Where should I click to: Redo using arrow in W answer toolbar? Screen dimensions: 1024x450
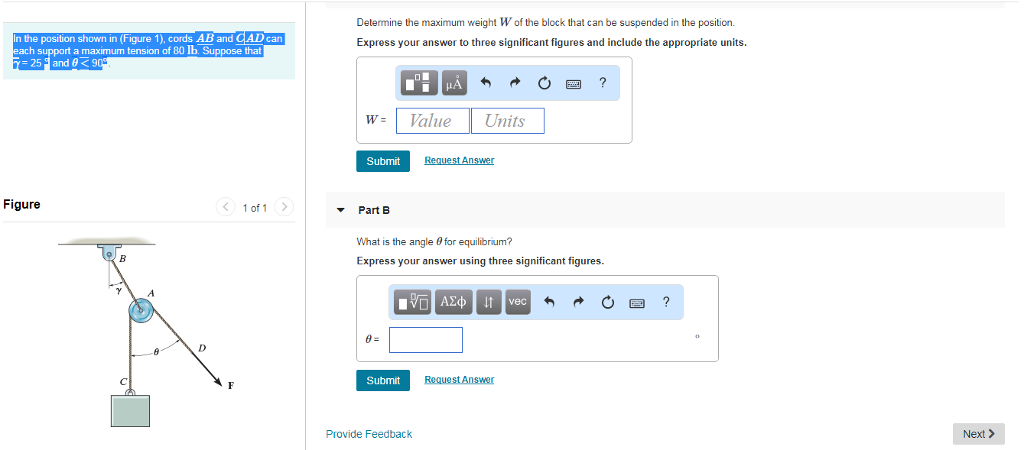[515, 83]
